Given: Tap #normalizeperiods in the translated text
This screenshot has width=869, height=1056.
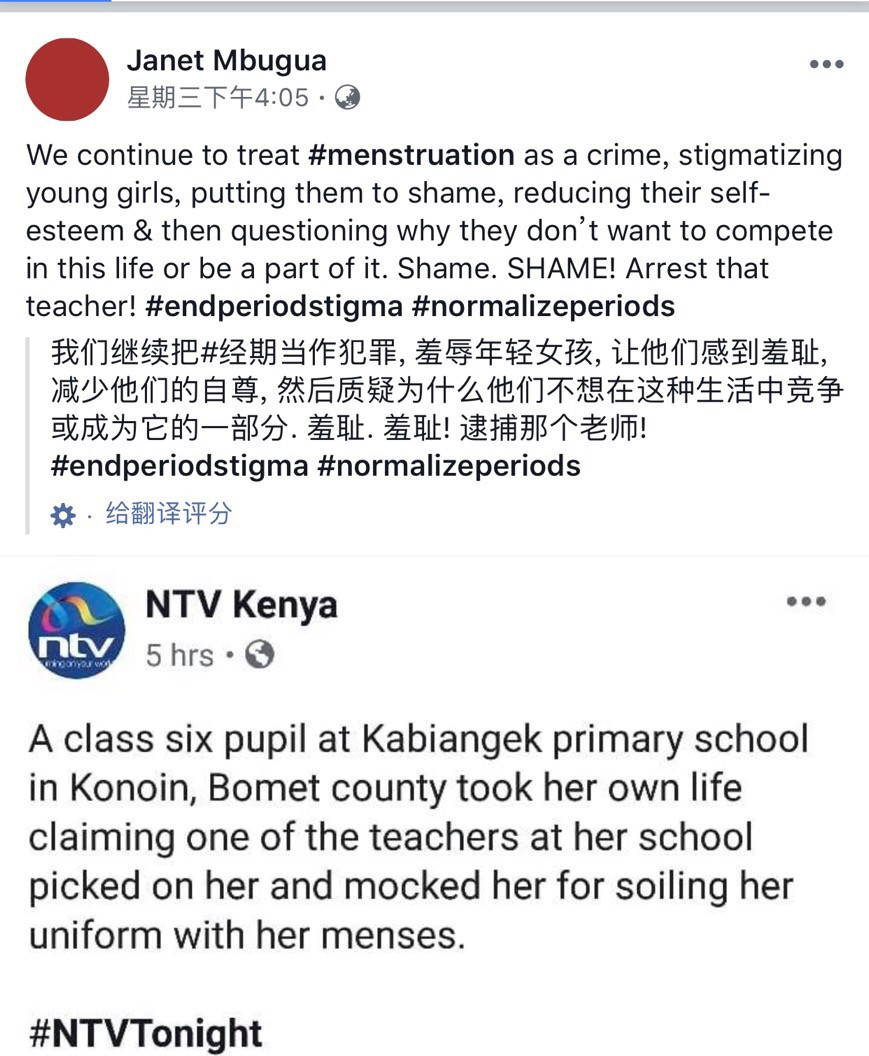Looking at the screenshot, I should tap(449, 466).
